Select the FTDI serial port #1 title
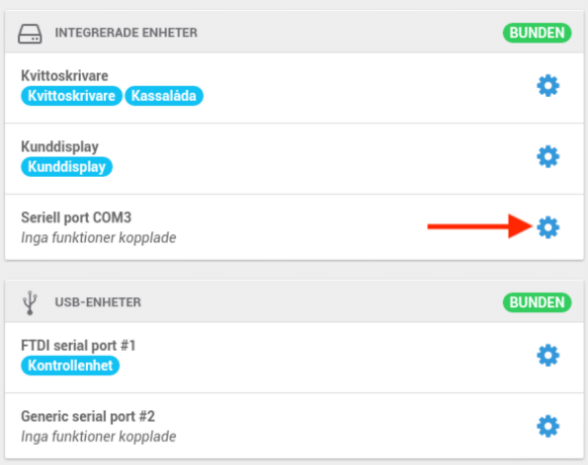This screenshot has width=588, height=465. [x=78, y=345]
